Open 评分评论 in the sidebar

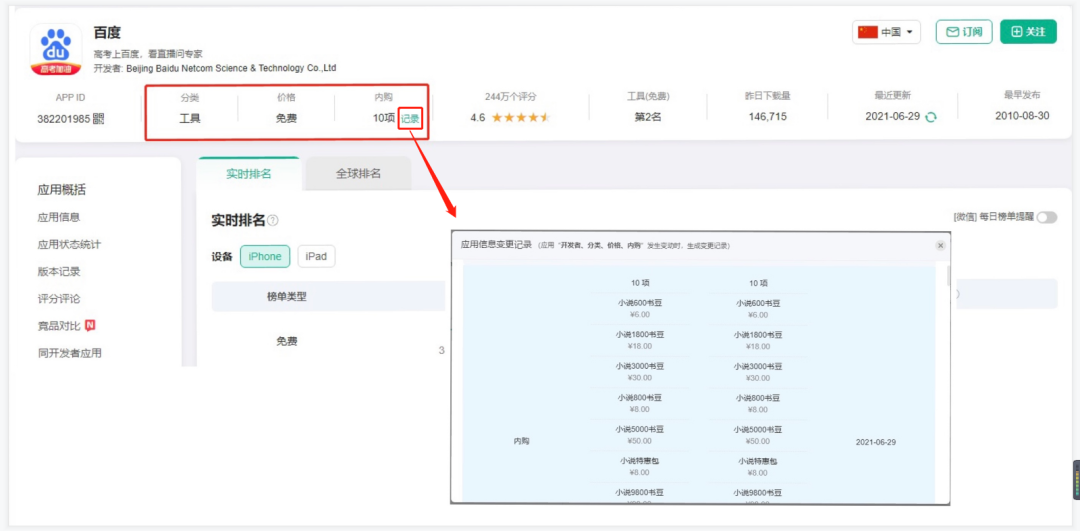click(x=59, y=299)
